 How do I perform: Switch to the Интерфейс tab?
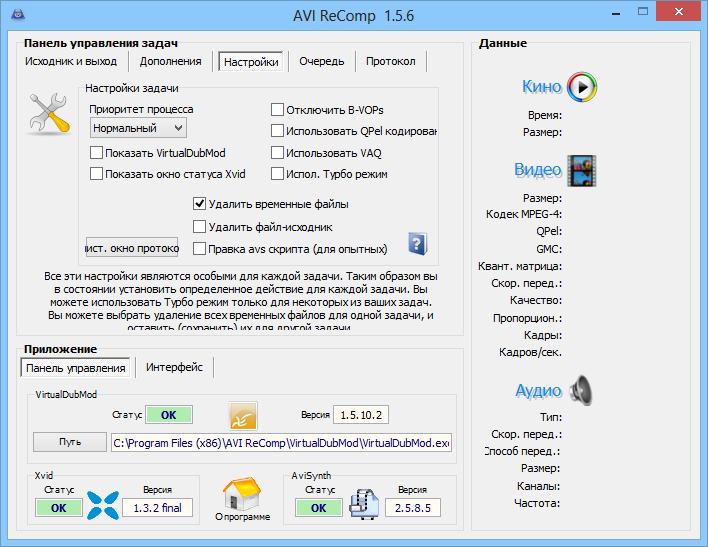click(x=174, y=367)
